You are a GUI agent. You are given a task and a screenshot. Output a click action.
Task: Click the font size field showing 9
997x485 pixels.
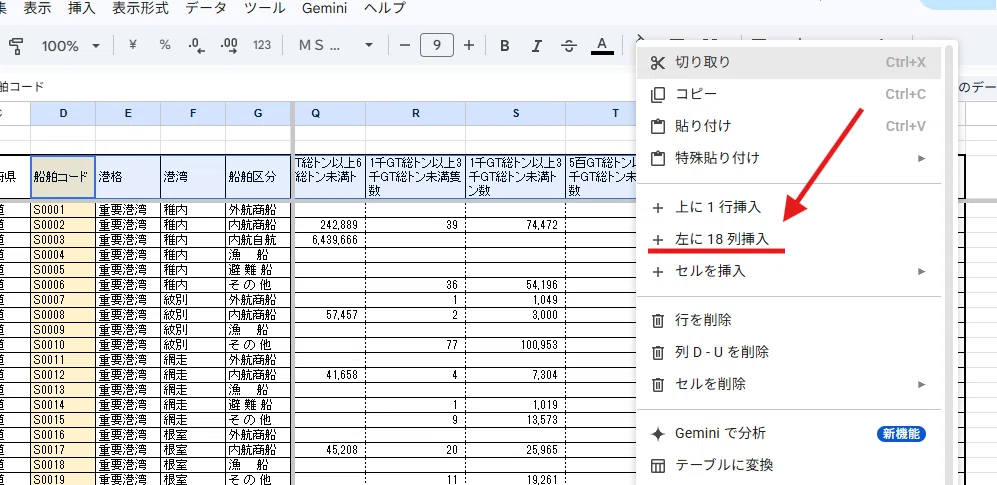(x=437, y=45)
